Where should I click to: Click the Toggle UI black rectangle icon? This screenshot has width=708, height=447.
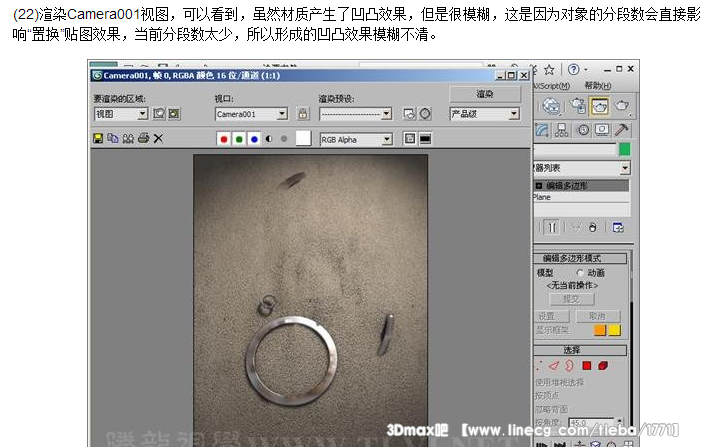[x=425, y=139]
